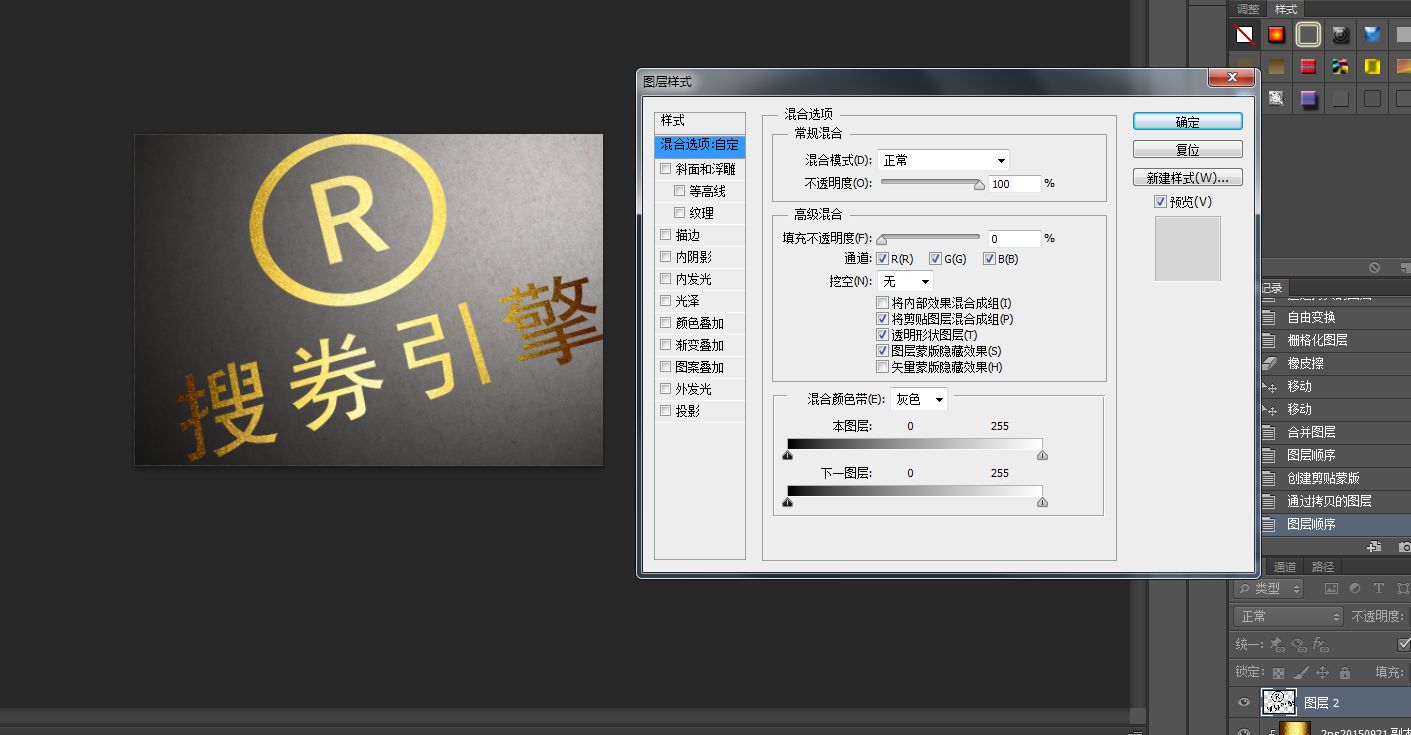The image size is (1411, 735).
Task: Click the 新建样式(W)... button
Action: (1188, 178)
